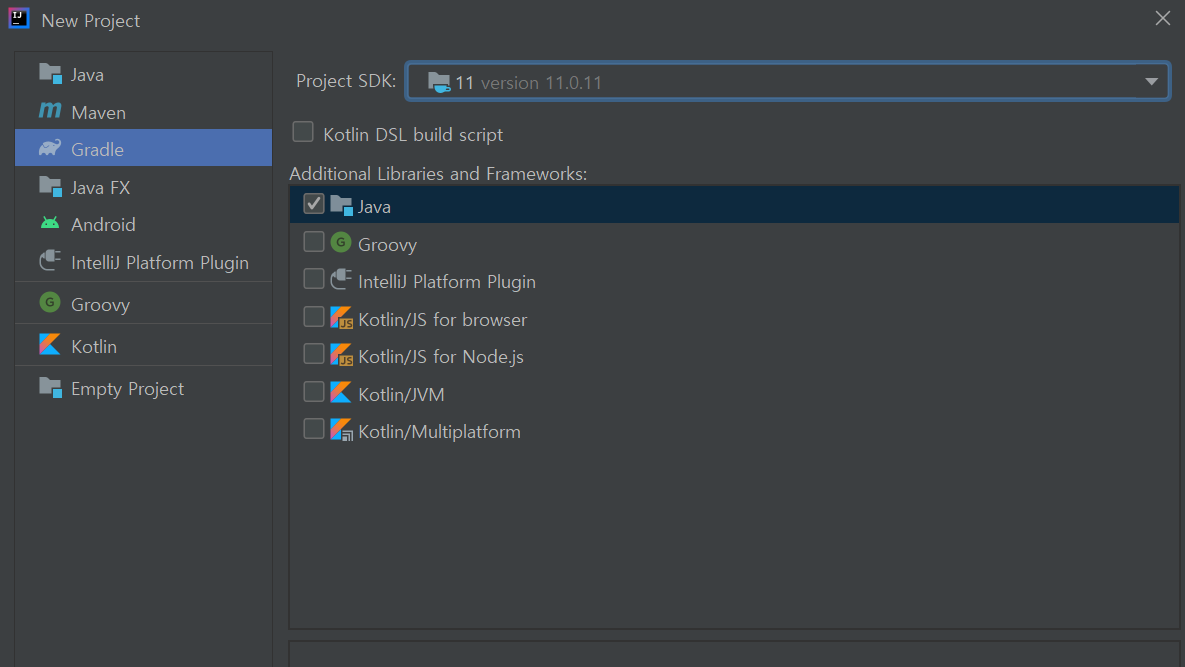Click 'Kotlin/JS for browser' text
Viewport: 1185px width, 667px height.
pyautogui.click(x=443, y=320)
